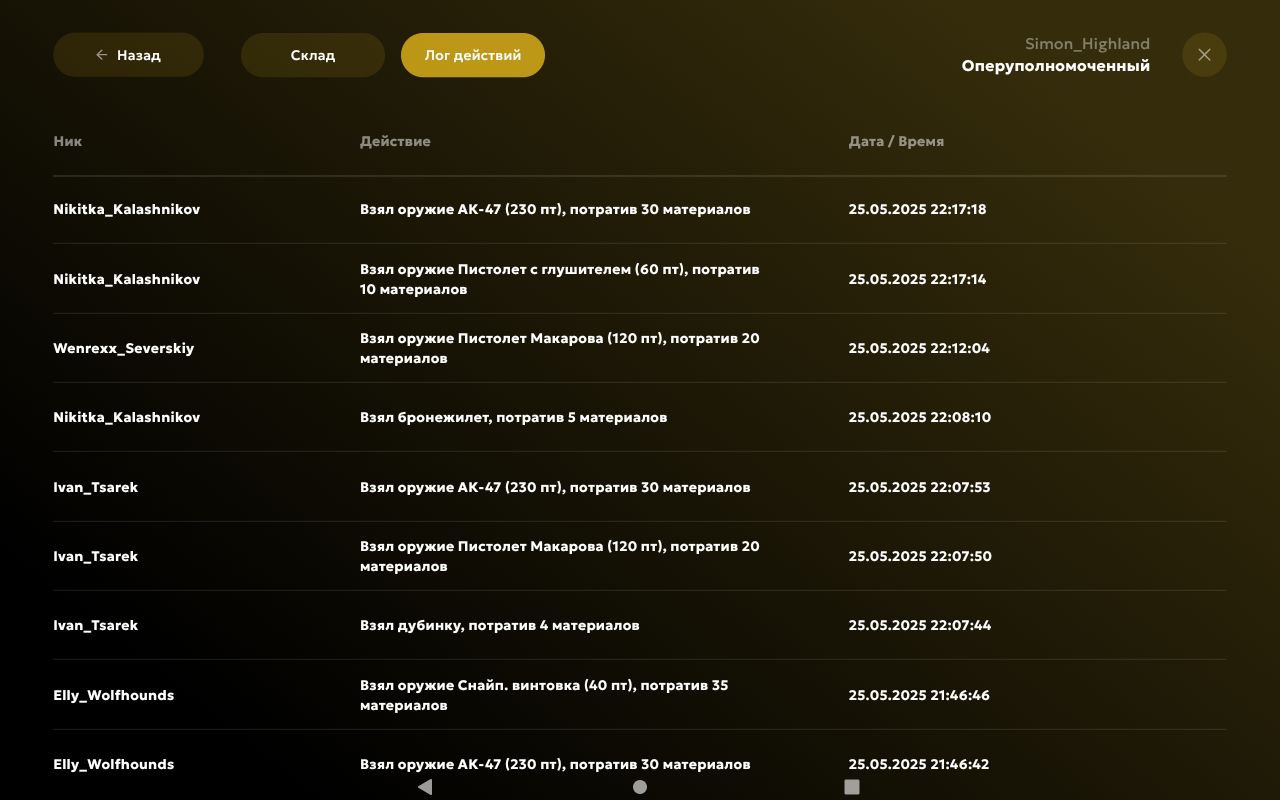Click the Оперуполномоченный rank label
Screen dimensions: 1280x800
coord(1056,66)
